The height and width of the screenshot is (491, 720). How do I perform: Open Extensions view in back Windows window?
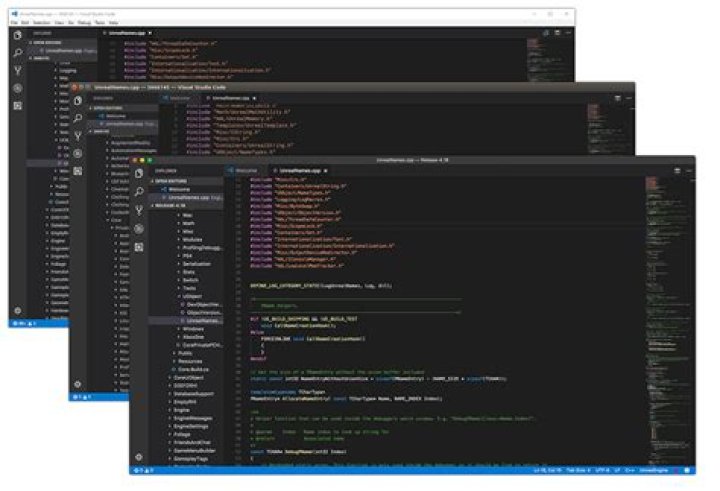[x=17, y=106]
